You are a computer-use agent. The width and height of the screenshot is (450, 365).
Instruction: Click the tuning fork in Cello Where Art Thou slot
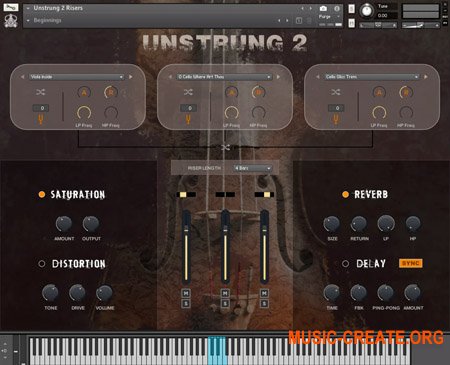pyautogui.click(x=188, y=119)
